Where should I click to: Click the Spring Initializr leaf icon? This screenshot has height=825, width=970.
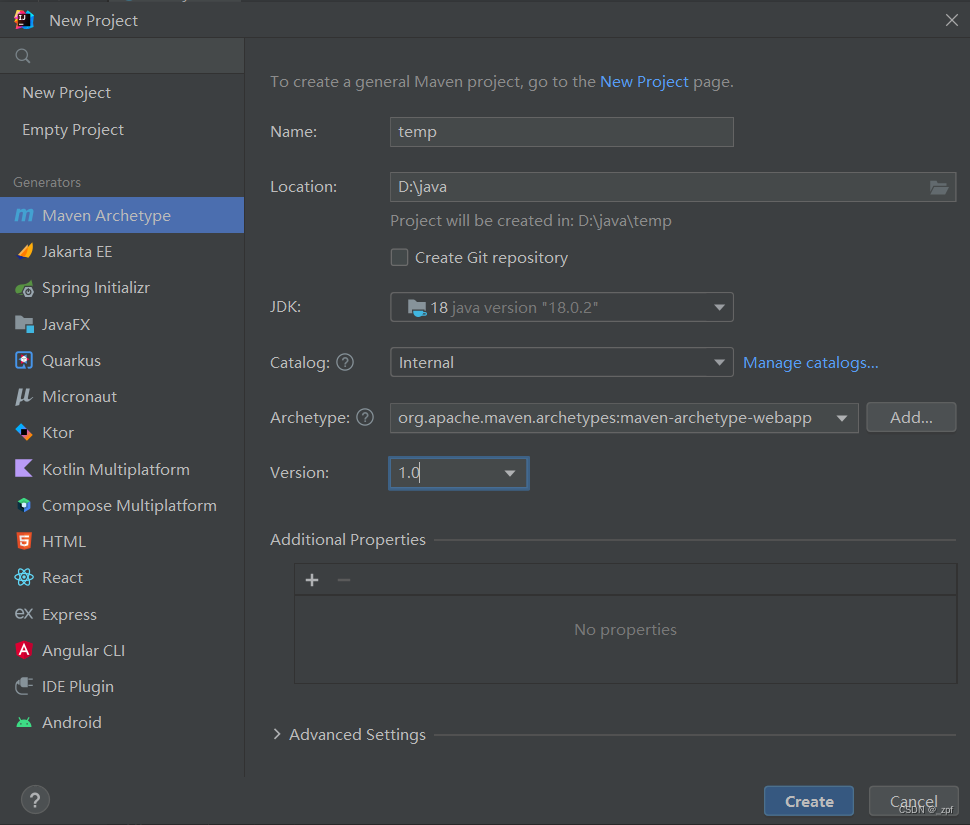pos(25,288)
